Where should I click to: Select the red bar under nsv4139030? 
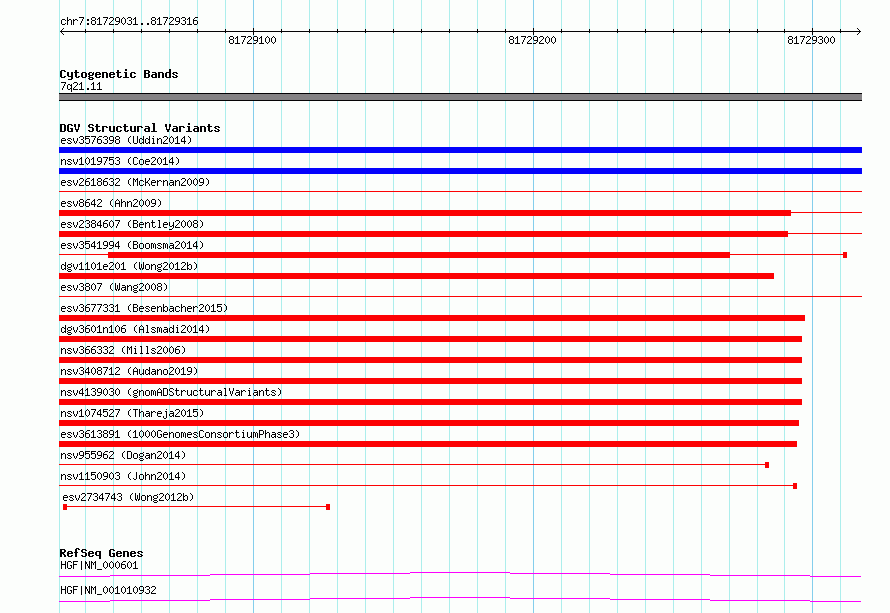(430, 402)
